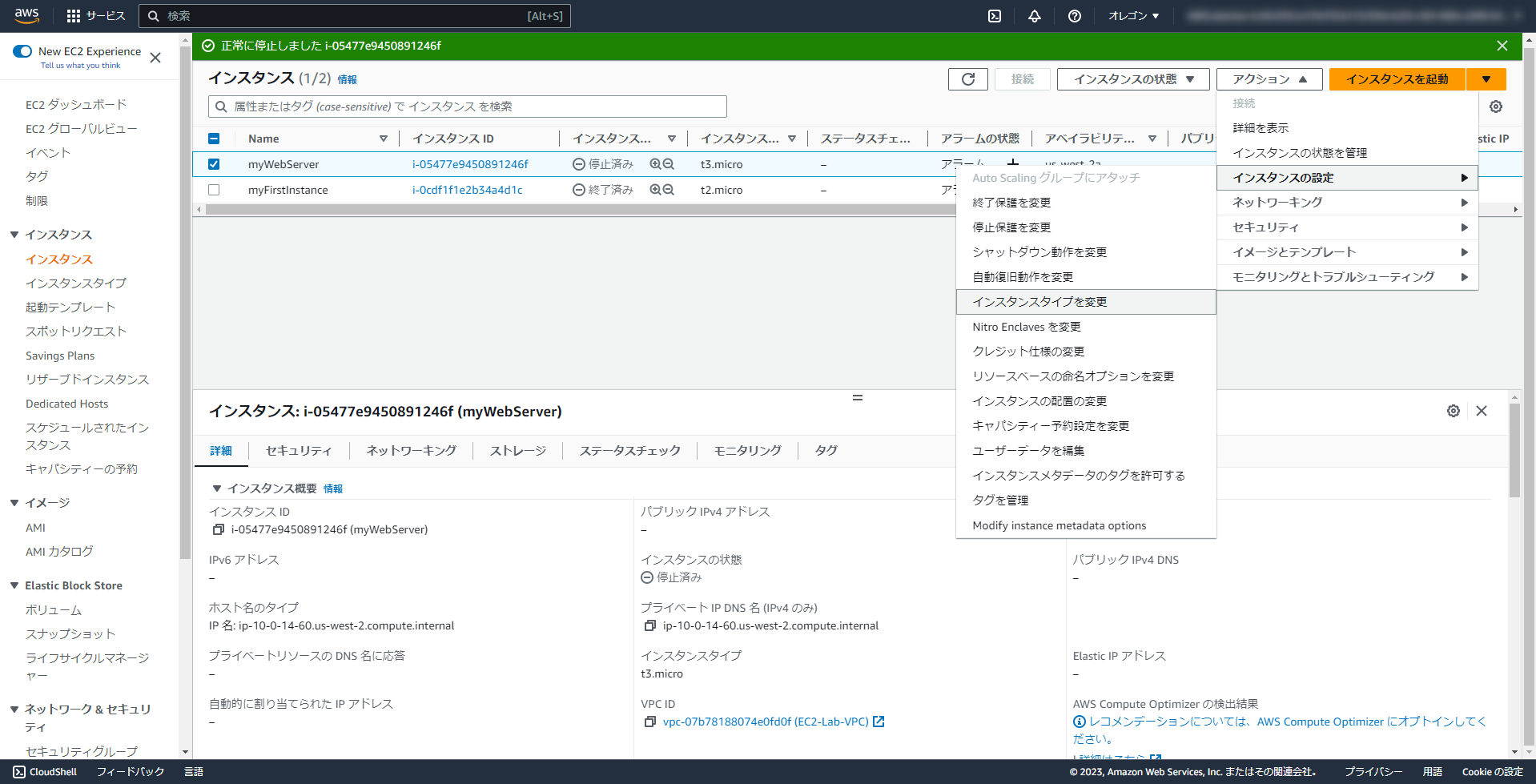Open the AWS services grid menu
The height and width of the screenshot is (784, 1536).
point(75,15)
